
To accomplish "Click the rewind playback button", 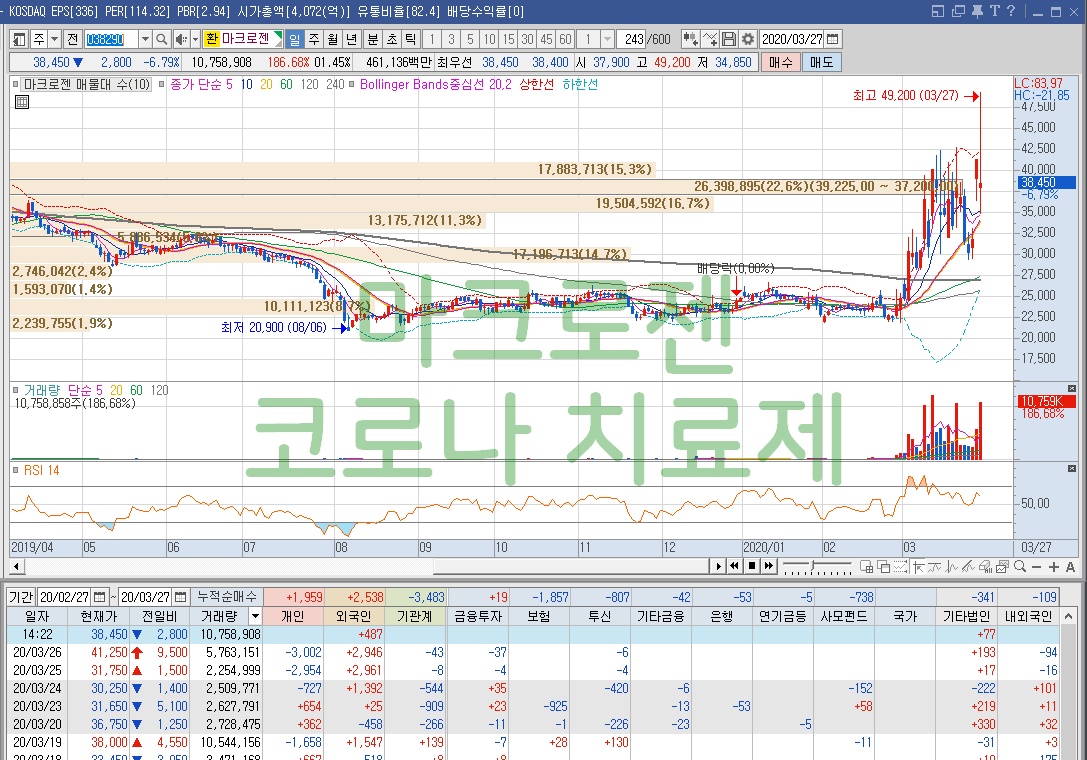I will [x=735, y=566].
